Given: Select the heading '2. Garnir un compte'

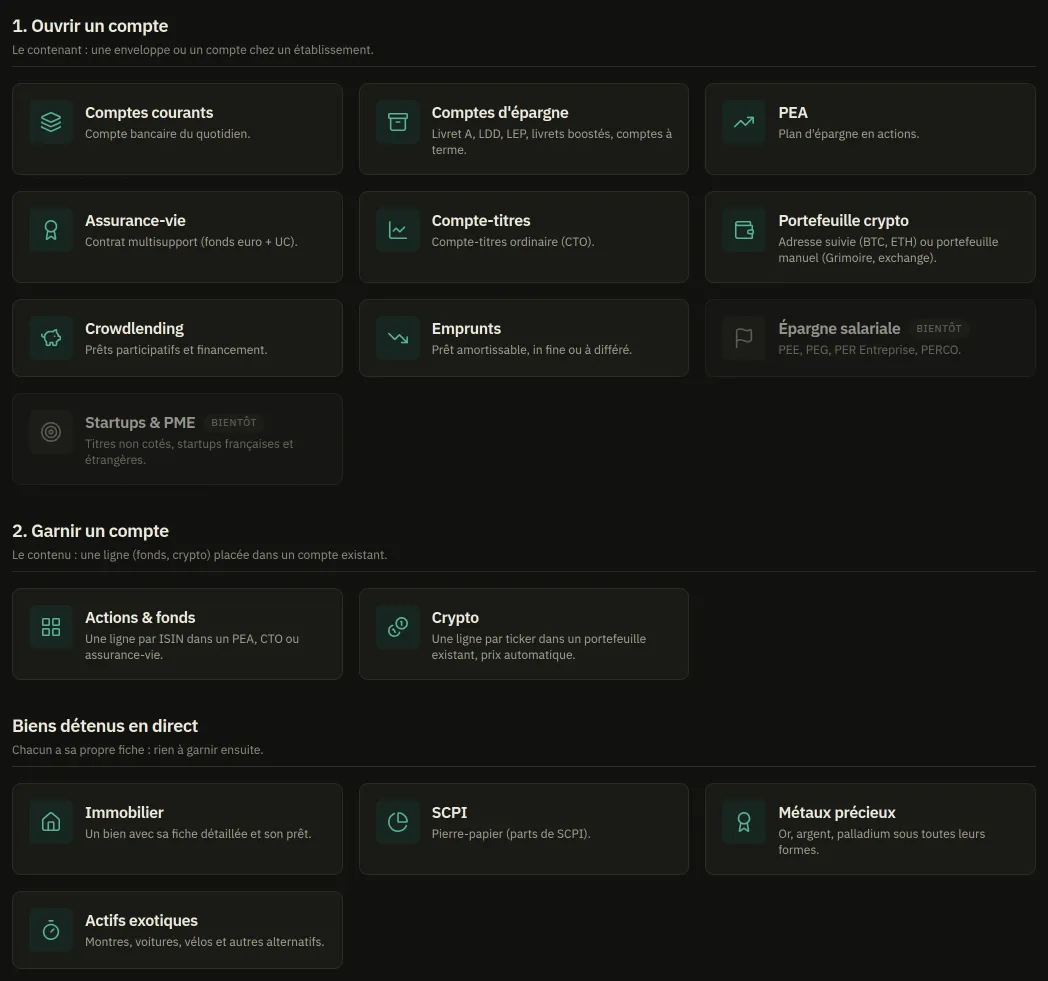Looking at the screenshot, I should tap(90, 531).
